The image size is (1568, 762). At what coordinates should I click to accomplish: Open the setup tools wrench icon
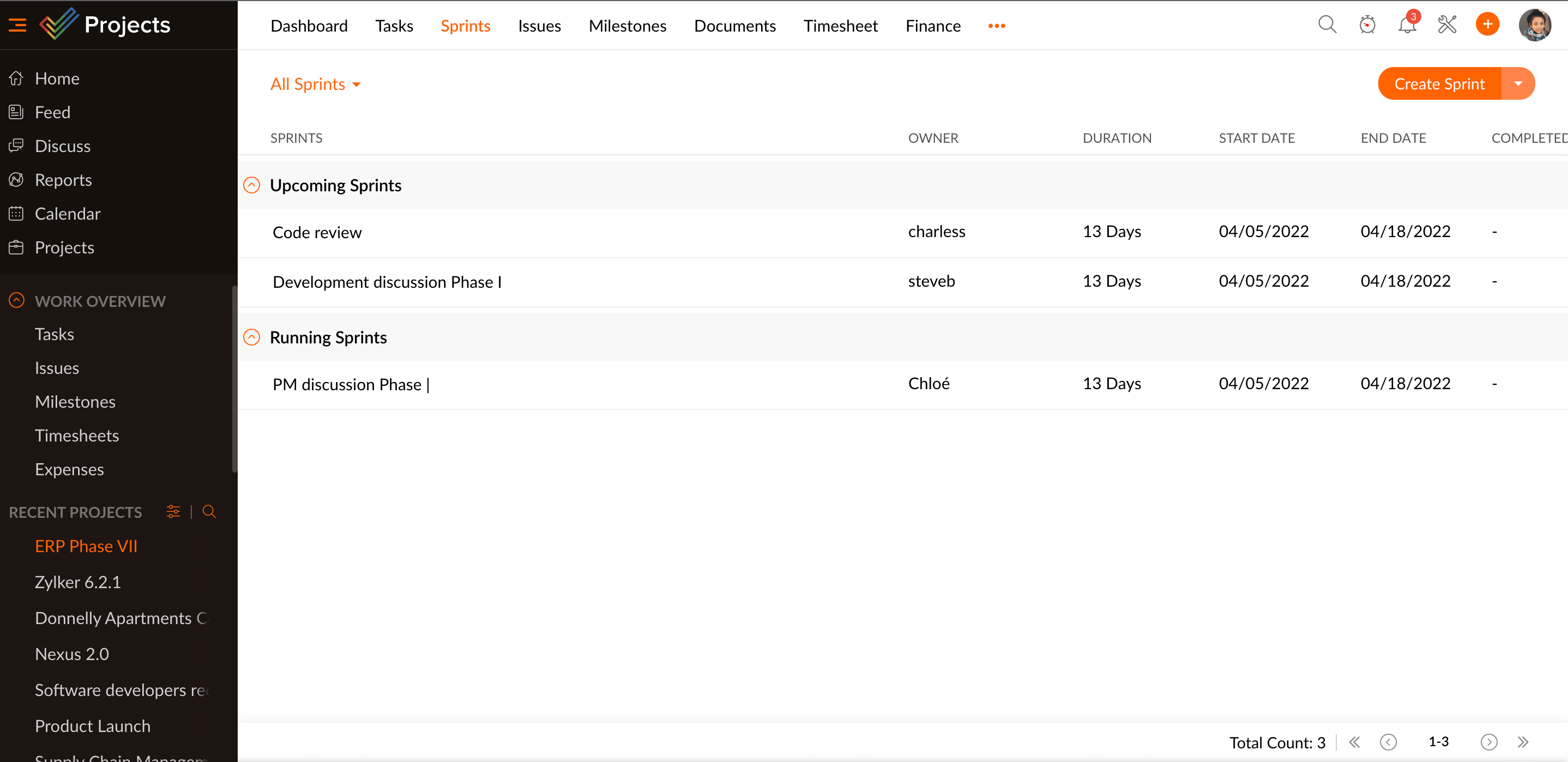pyautogui.click(x=1447, y=25)
